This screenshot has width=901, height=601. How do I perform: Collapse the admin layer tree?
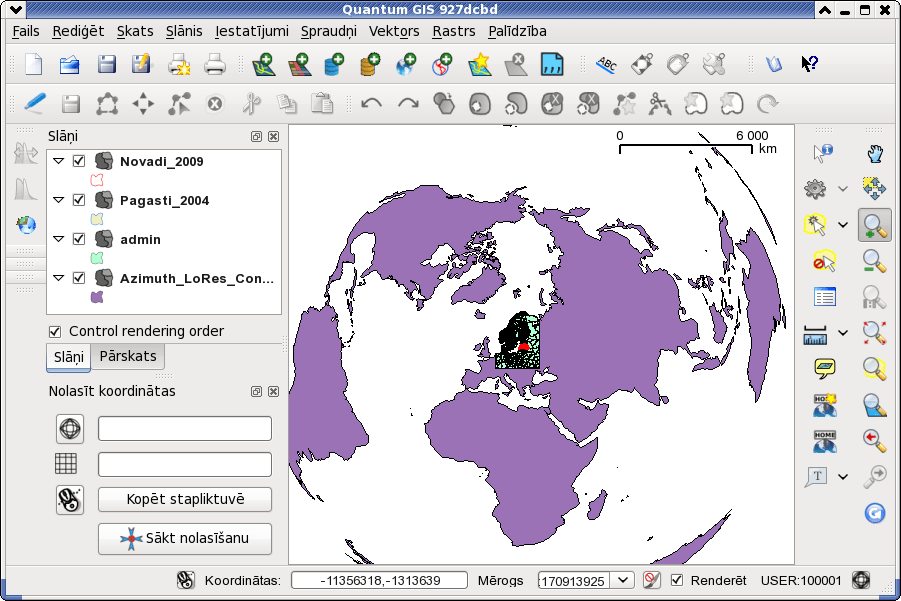[59, 239]
